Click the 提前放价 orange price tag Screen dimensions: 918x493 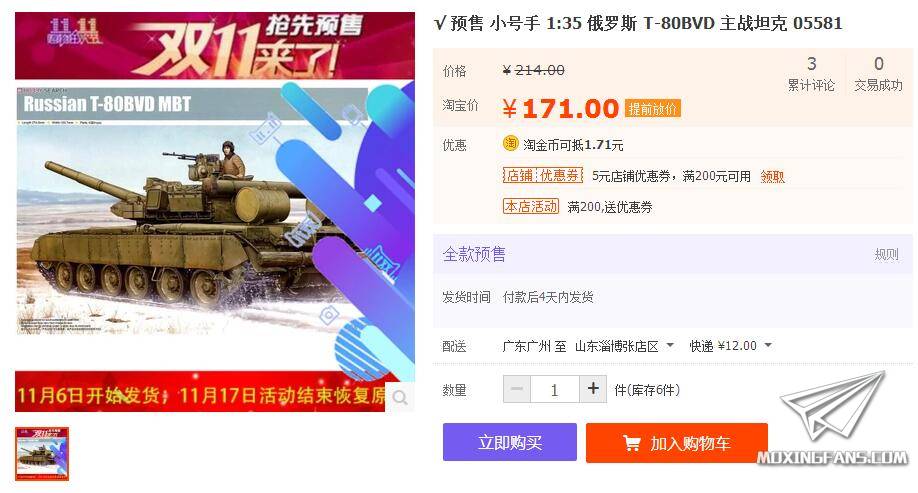coord(653,109)
